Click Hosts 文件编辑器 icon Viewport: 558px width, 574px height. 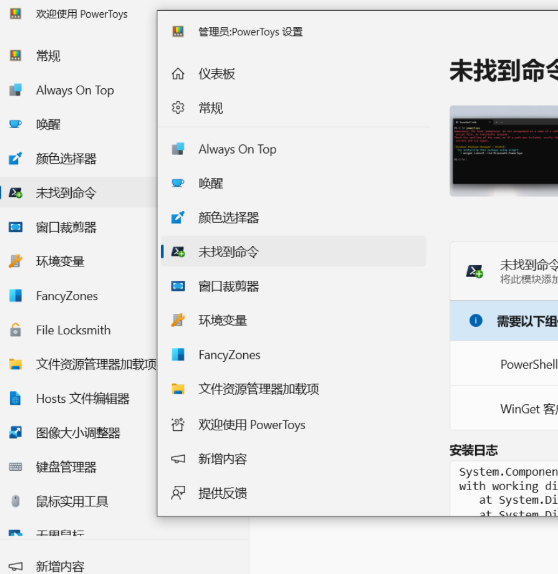[x=15, y=398]
